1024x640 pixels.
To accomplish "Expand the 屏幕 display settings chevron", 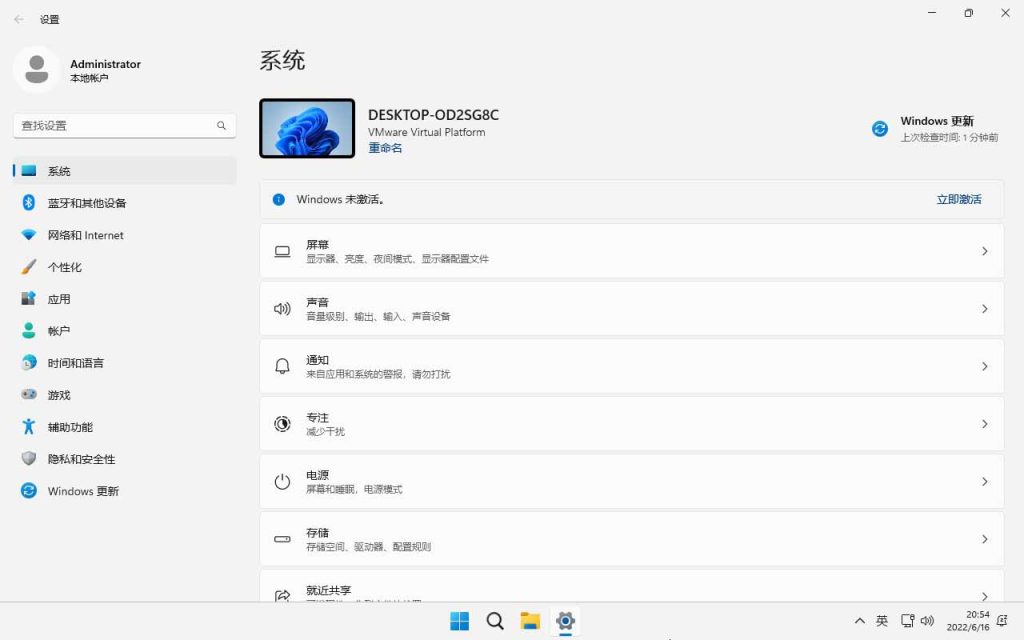I will click(984, 251).
